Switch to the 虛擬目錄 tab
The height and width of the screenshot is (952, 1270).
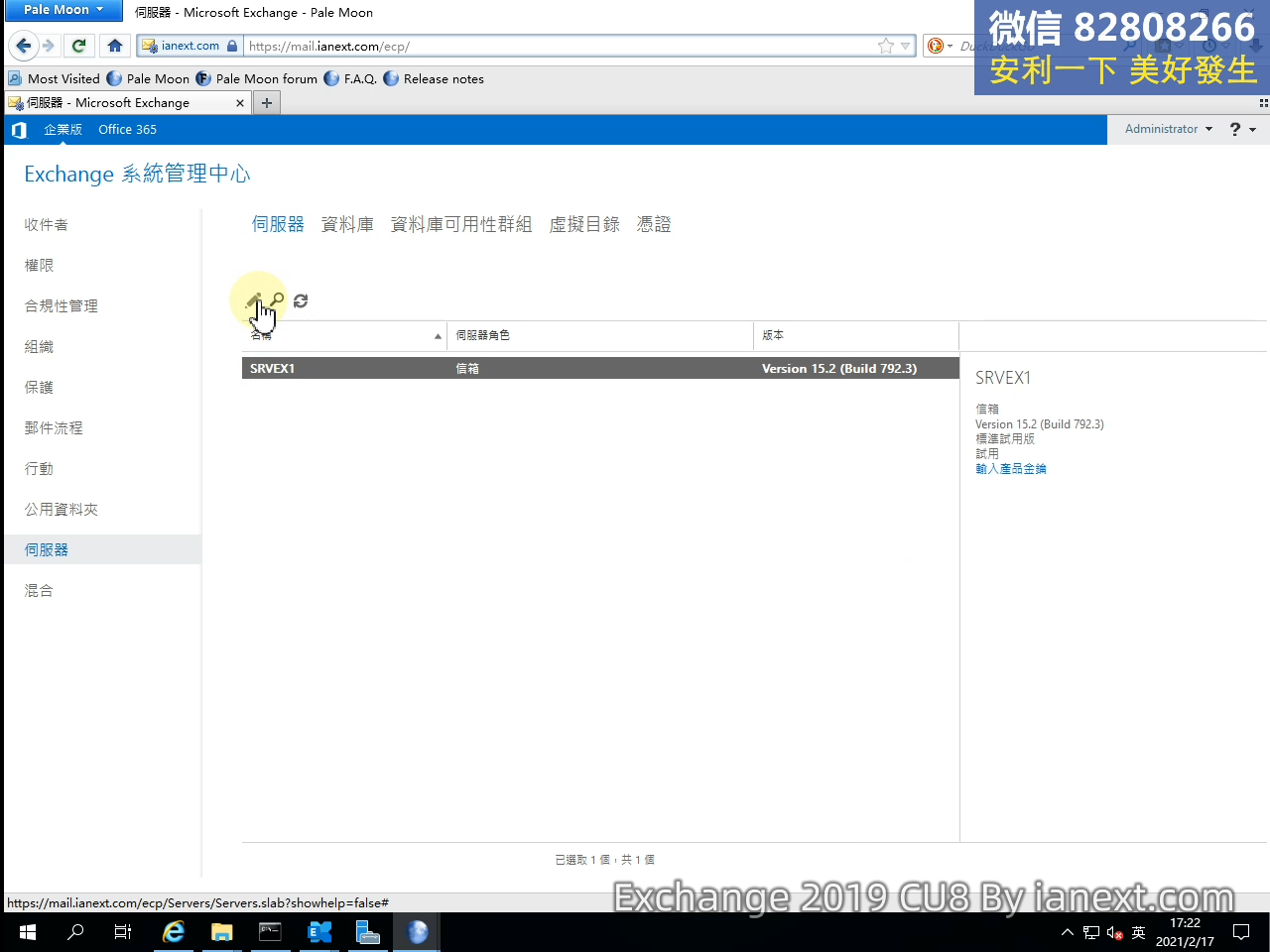[x=584, y=225]
